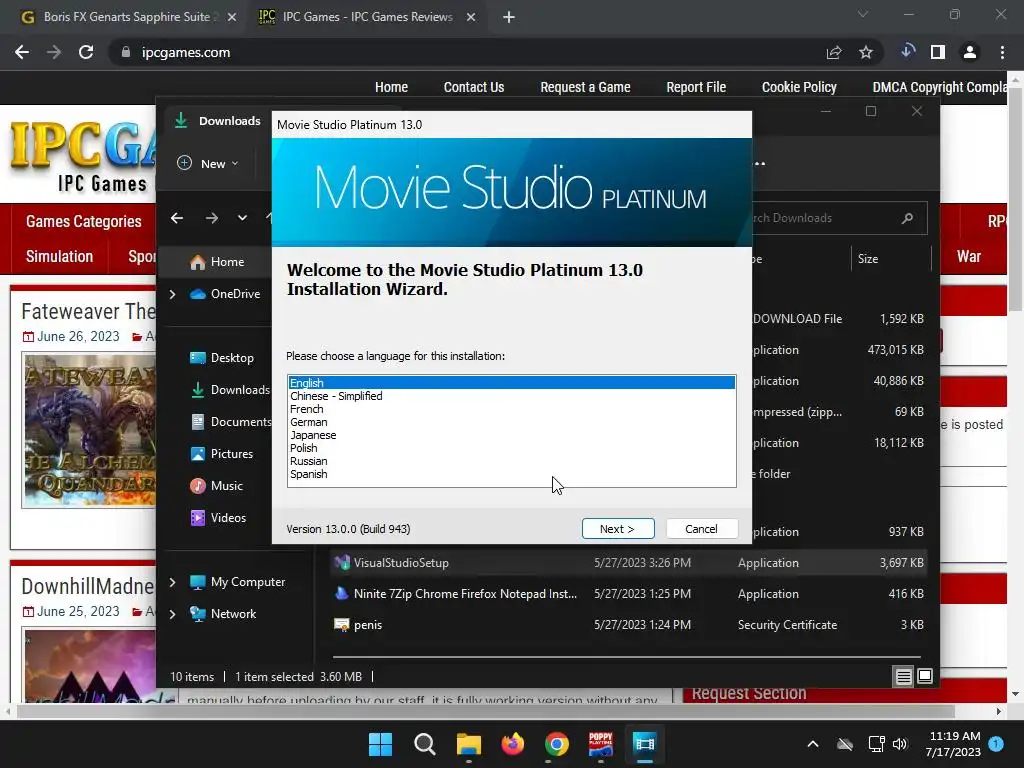Open Games Categories menu on website
Image resolution: width=1024 pixels, height=768 pixels.
(x=84, y=221)
